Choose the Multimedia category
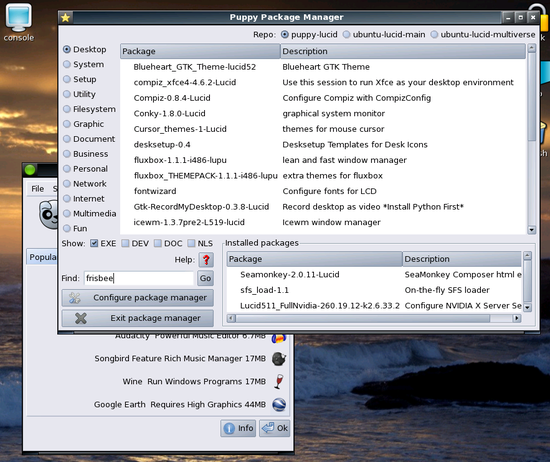The height and width of the screenshot is (462, 550). (89, 213)
